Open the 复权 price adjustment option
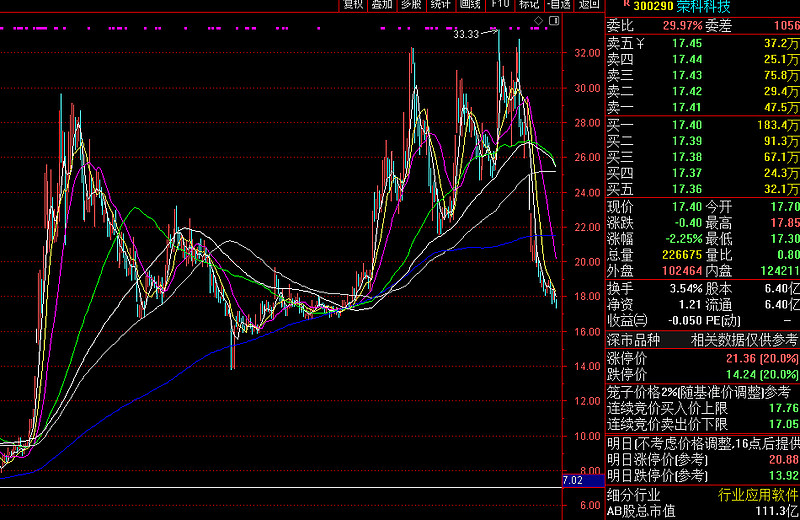Viewport: 800px width, 520px height. click(353, 5)
